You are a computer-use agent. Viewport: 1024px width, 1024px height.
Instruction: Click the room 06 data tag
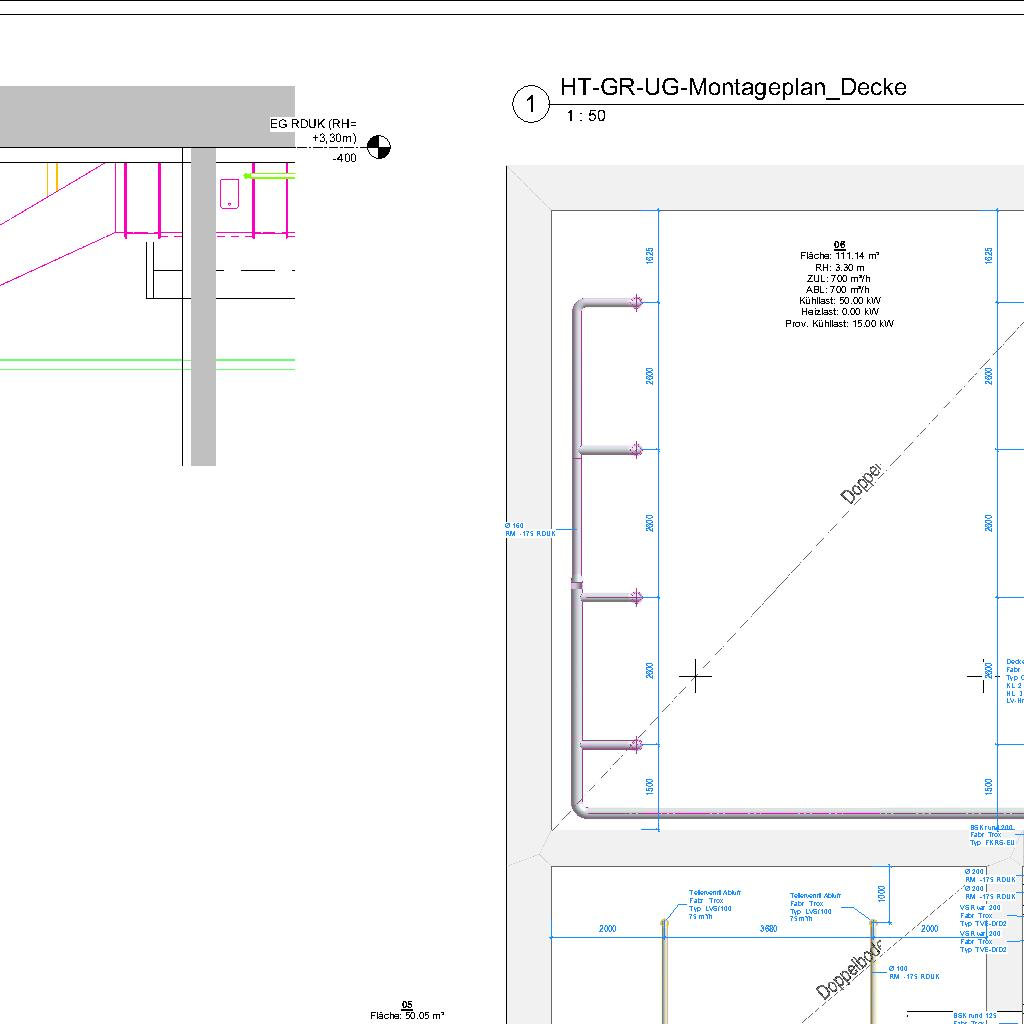click(x=839, y=285)
